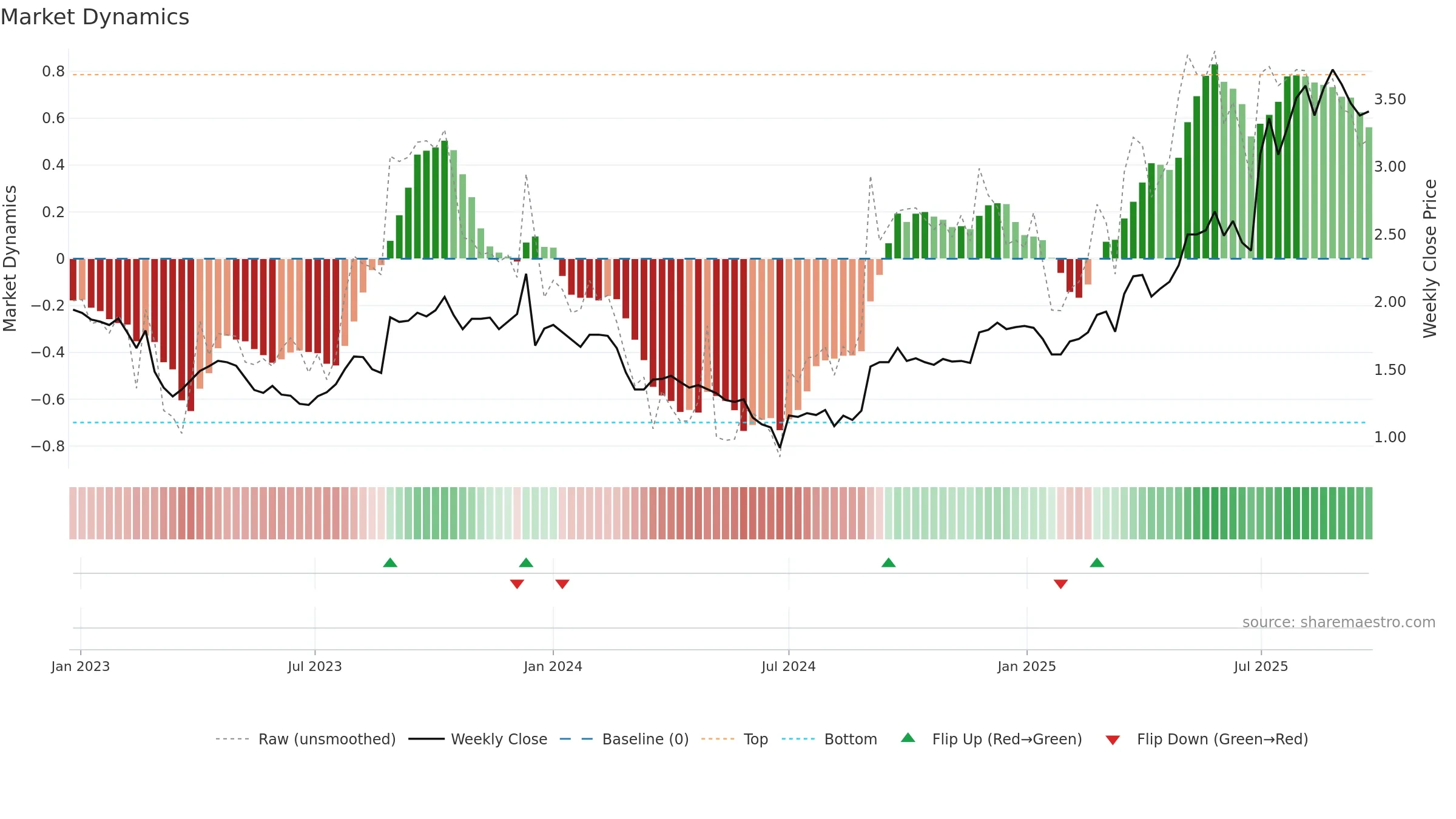This screenshot has height=819, width=1456.
Task: Click the 3.50 right axis price label
Action: (x=1390, y=99)
